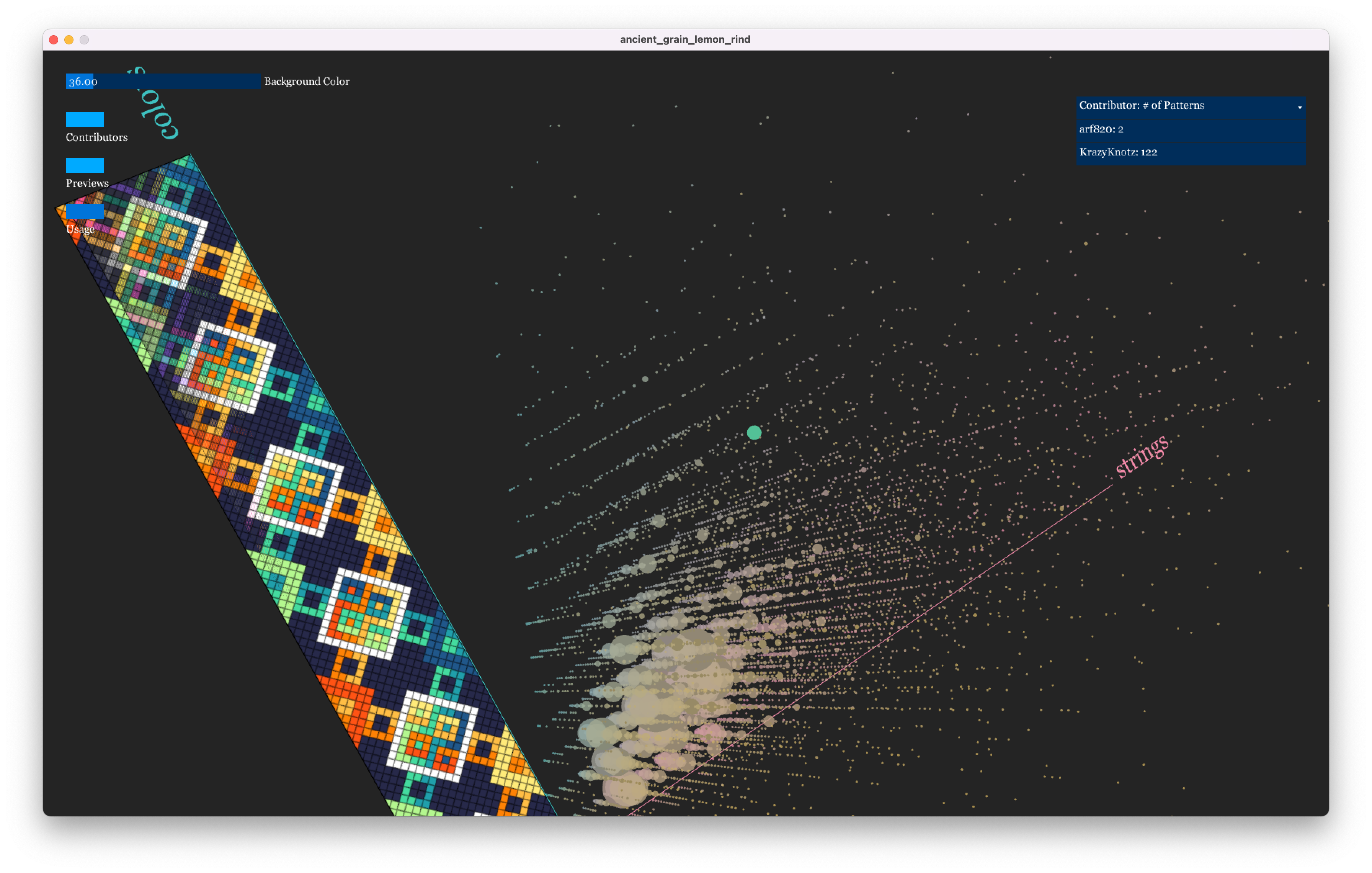Screen dimensions: 1372x873
Task: Click the highlighted green data point
Action: (x=754, y=433)
